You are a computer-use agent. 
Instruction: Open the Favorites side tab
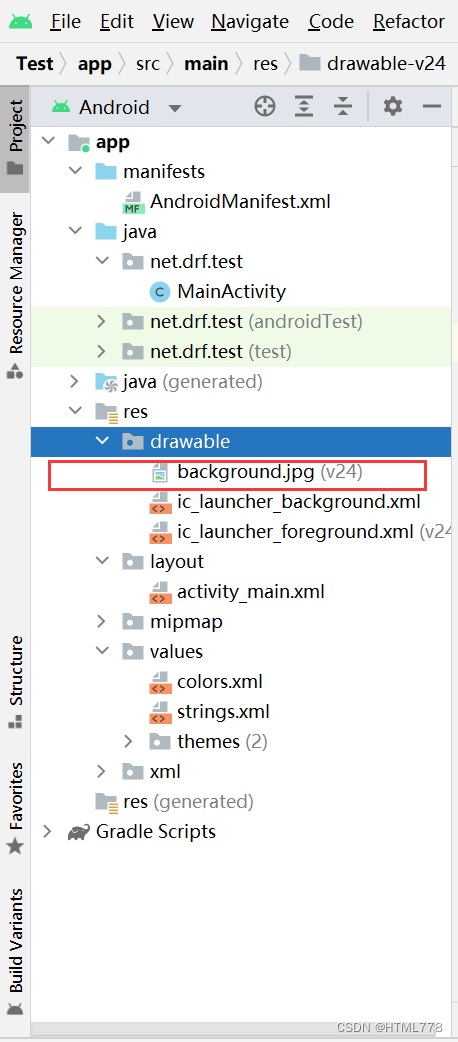[x=15, y=807]
